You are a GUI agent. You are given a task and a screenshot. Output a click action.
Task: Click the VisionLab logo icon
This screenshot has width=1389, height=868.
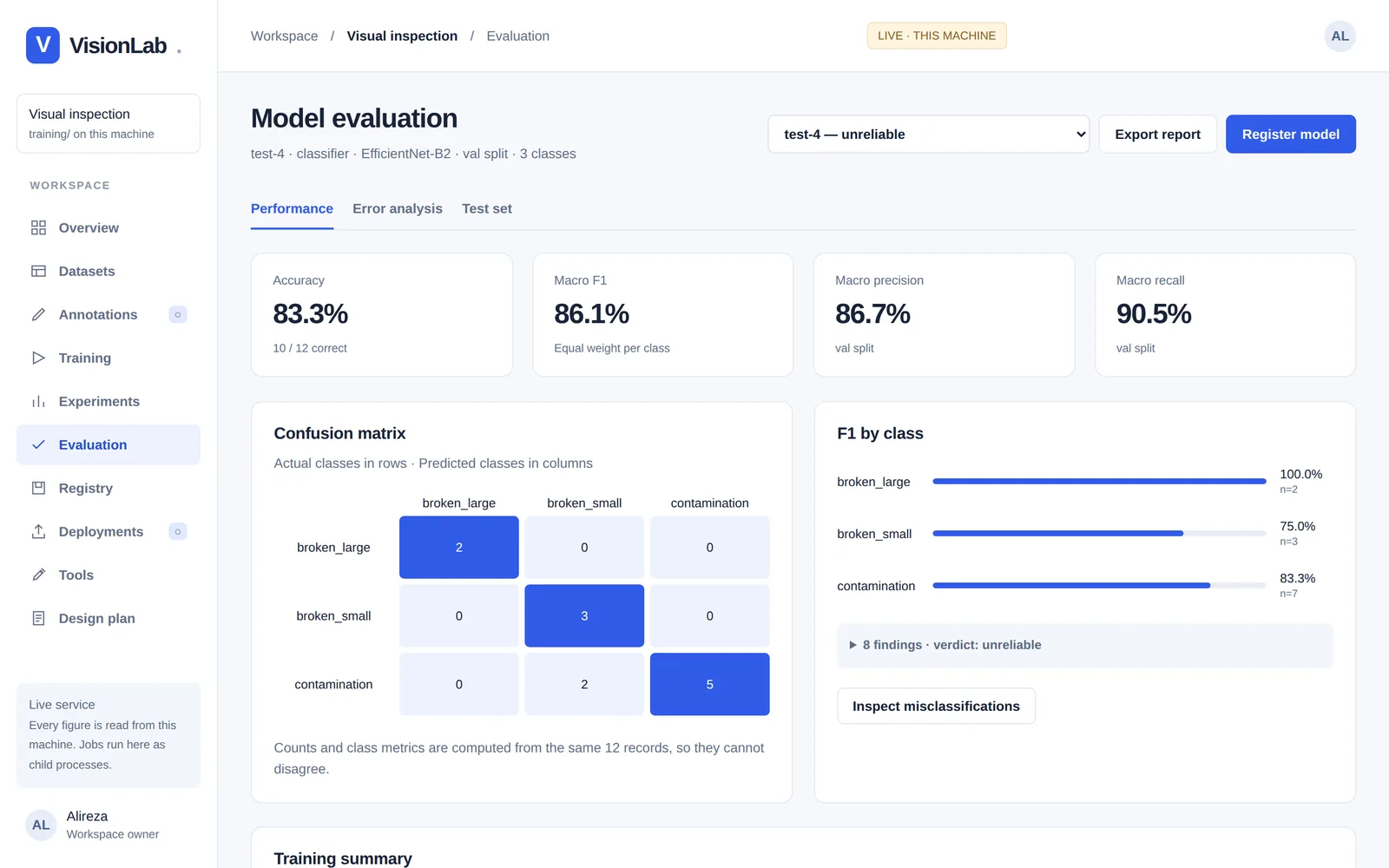[43, 45]
